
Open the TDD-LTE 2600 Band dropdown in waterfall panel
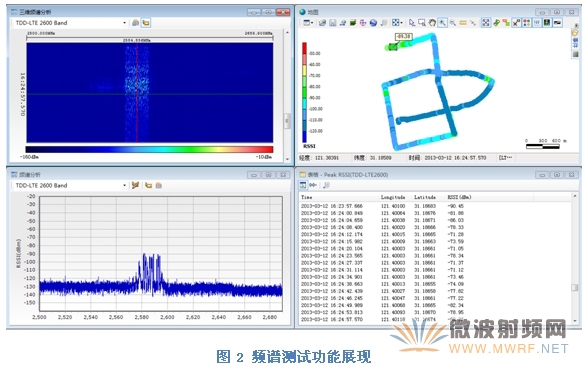[71, 23]
